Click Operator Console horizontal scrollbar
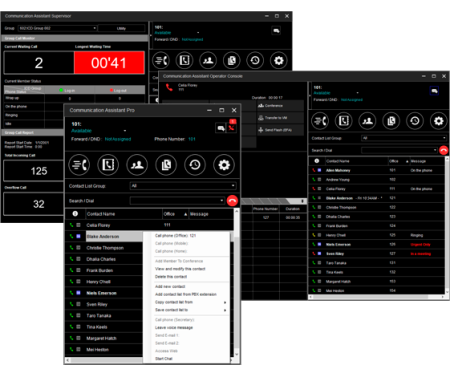450x365 pixels. 377,297
